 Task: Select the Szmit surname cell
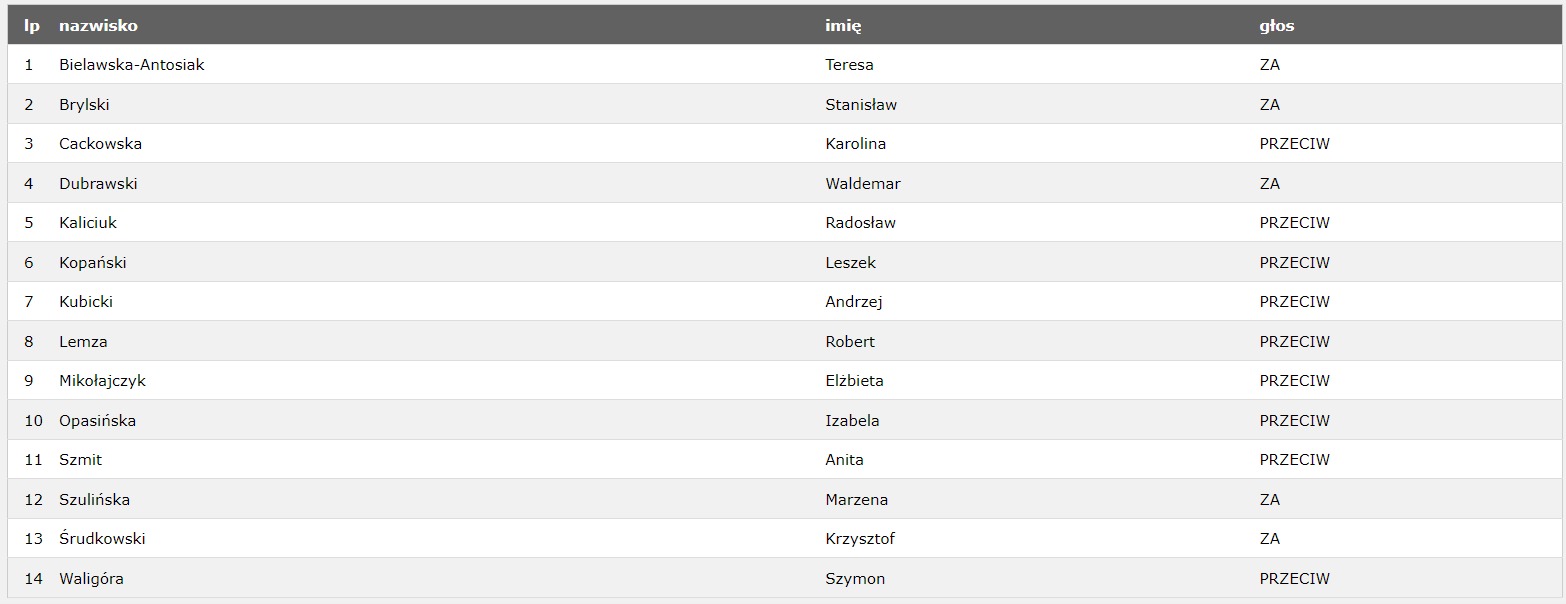(80, 460)
